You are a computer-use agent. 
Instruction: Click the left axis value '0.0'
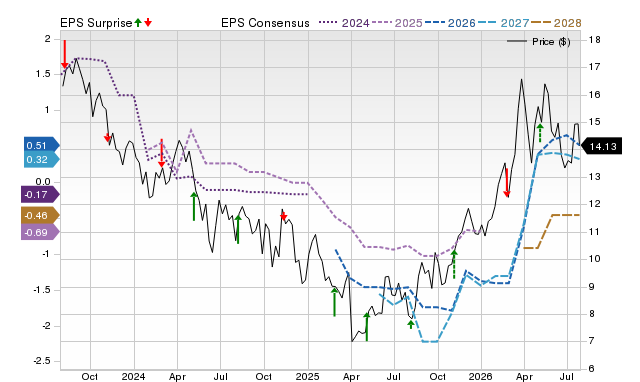43,182
